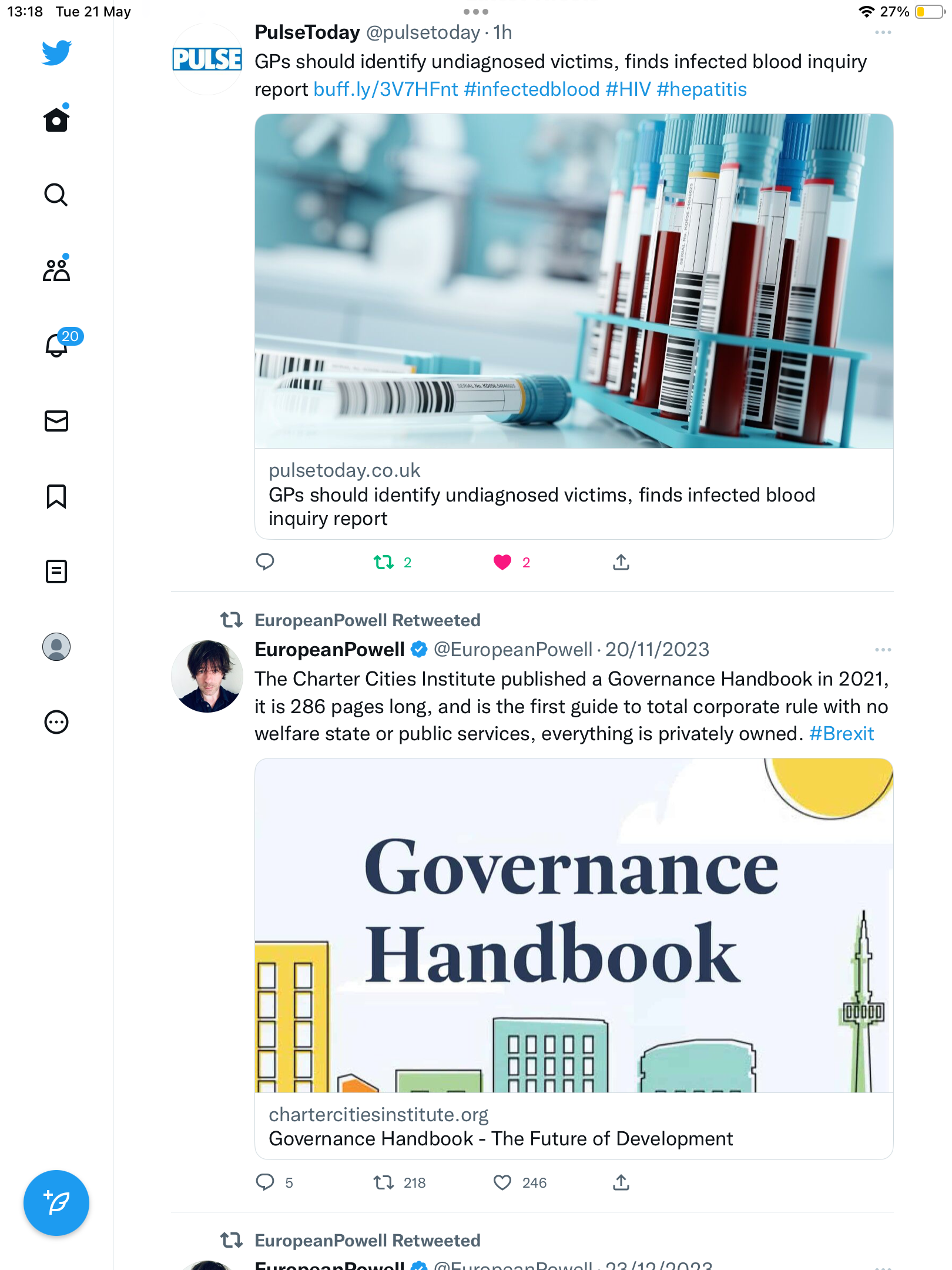Share the PulseToday tweet
Viewport: 952px width, 1270px height.
621,563
